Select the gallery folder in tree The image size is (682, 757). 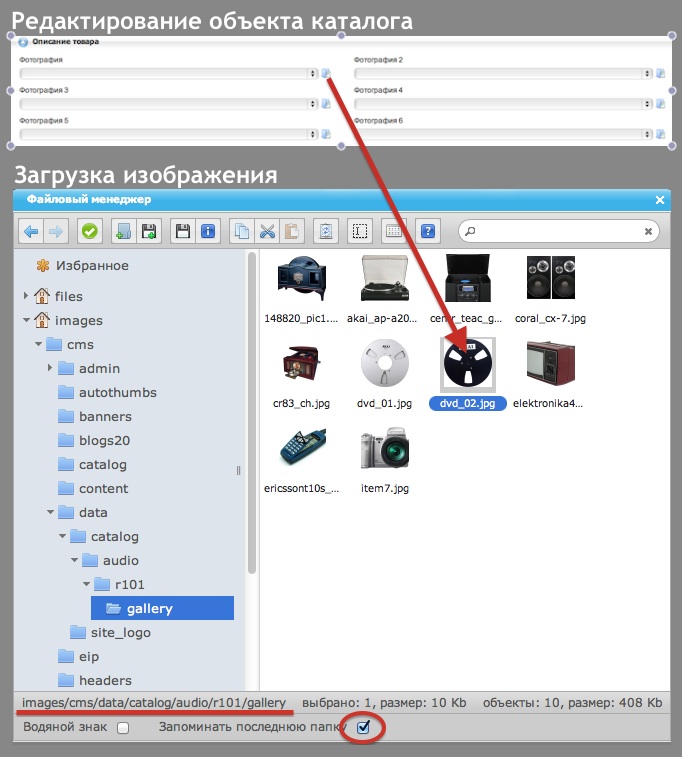tap(162, 608)
